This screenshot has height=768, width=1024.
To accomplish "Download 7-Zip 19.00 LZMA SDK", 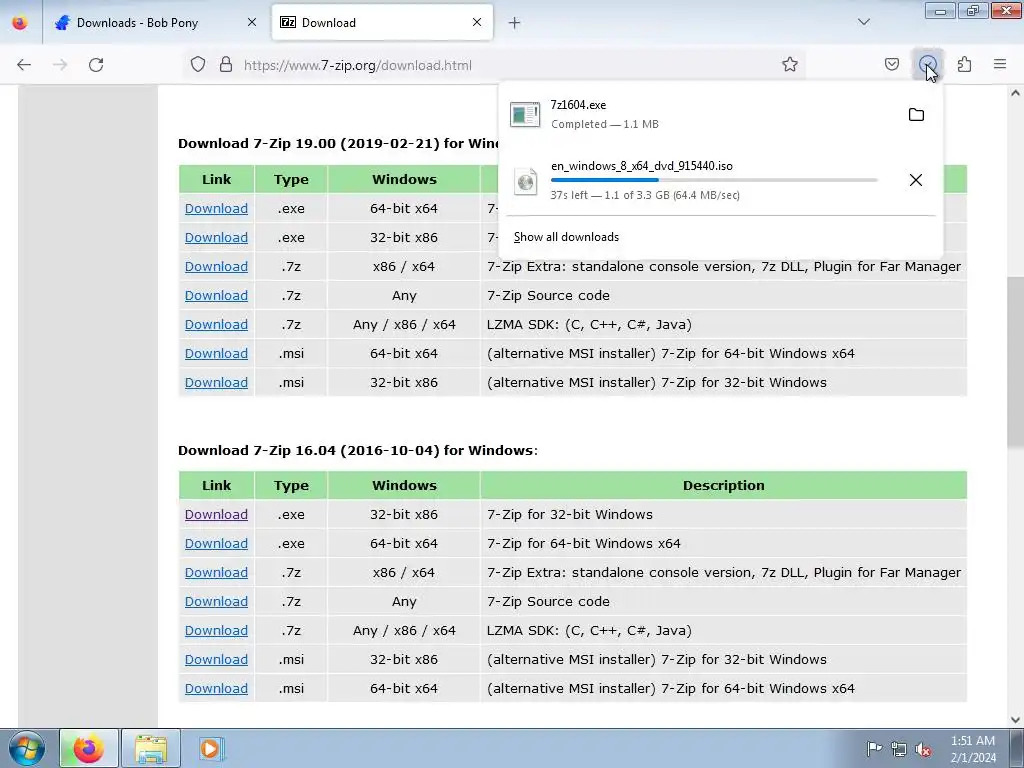I will click(x=216, y=325).
